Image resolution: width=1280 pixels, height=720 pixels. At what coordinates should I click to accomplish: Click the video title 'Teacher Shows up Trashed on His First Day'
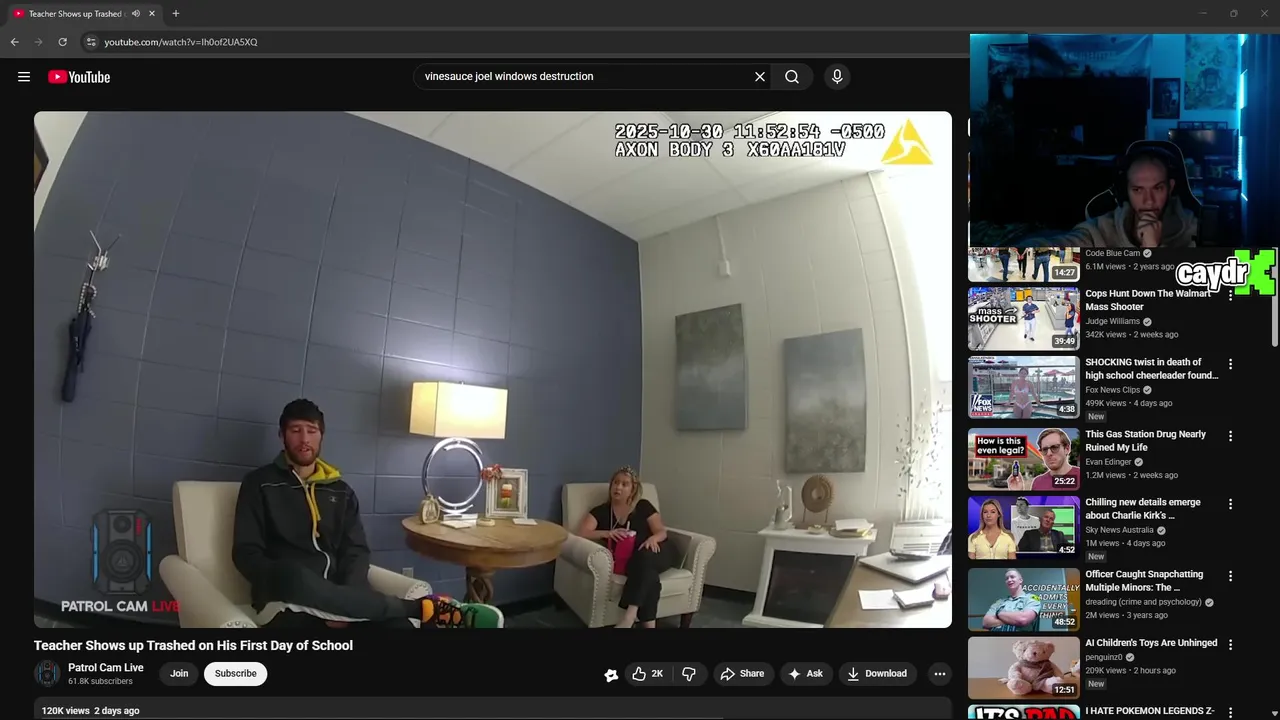click(x=193, y=646)
